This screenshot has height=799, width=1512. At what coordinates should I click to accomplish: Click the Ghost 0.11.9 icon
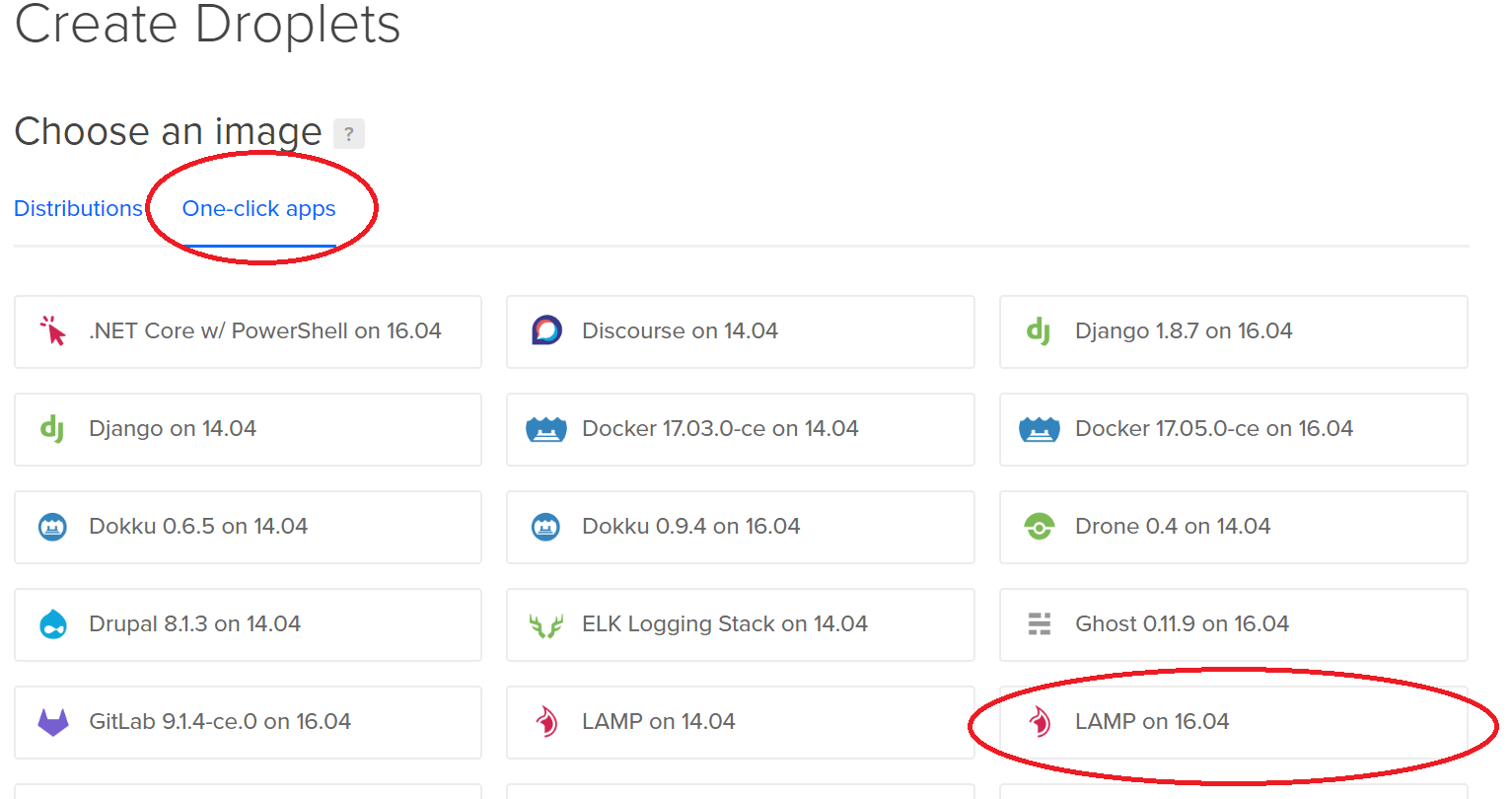[1039, 624]
